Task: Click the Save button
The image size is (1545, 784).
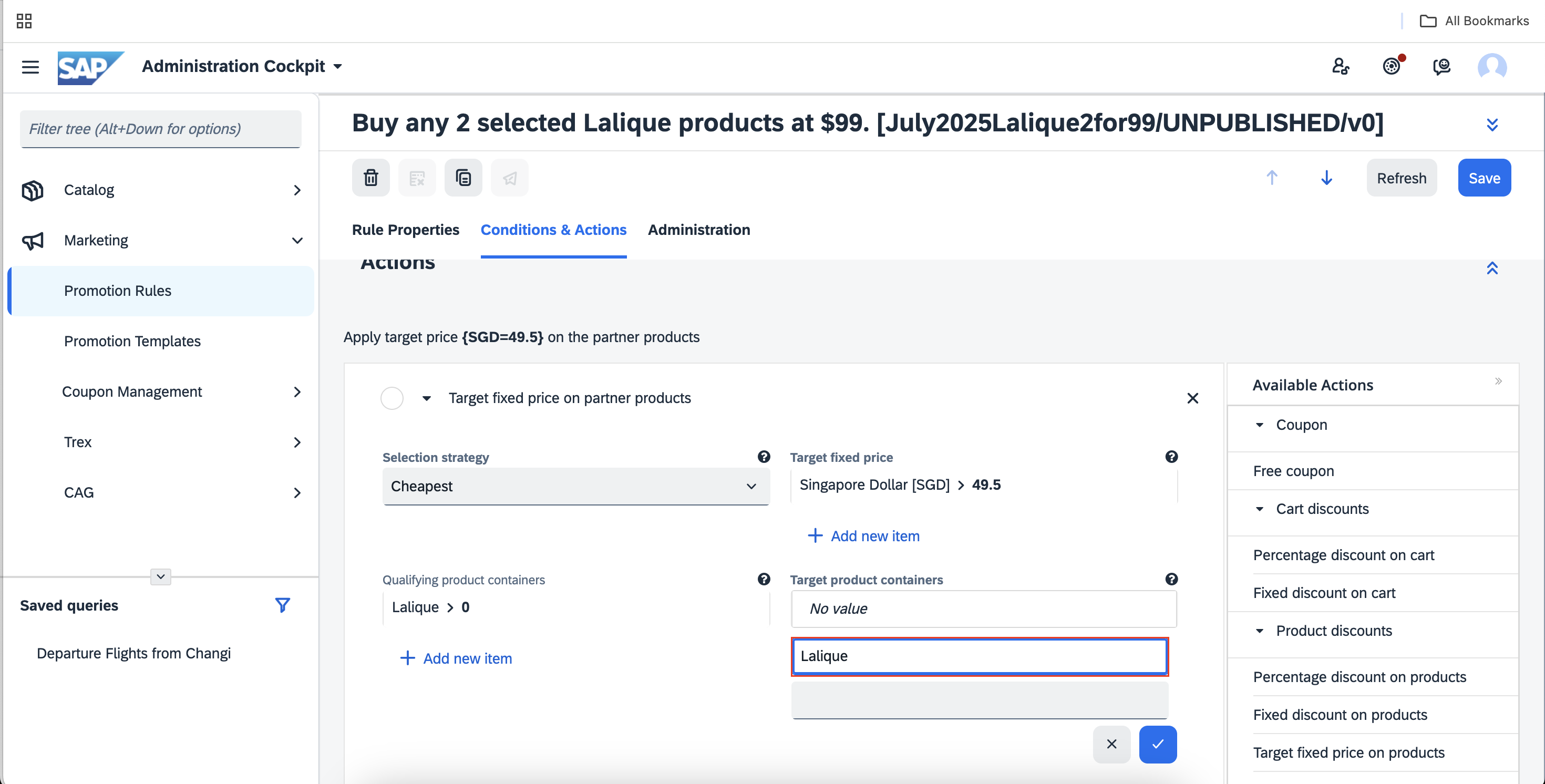Action: pos(1484,178)
